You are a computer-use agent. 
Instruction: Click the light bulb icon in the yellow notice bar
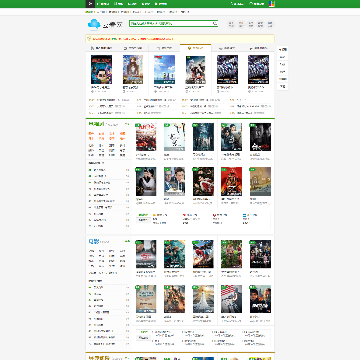(x=89, y=39)
